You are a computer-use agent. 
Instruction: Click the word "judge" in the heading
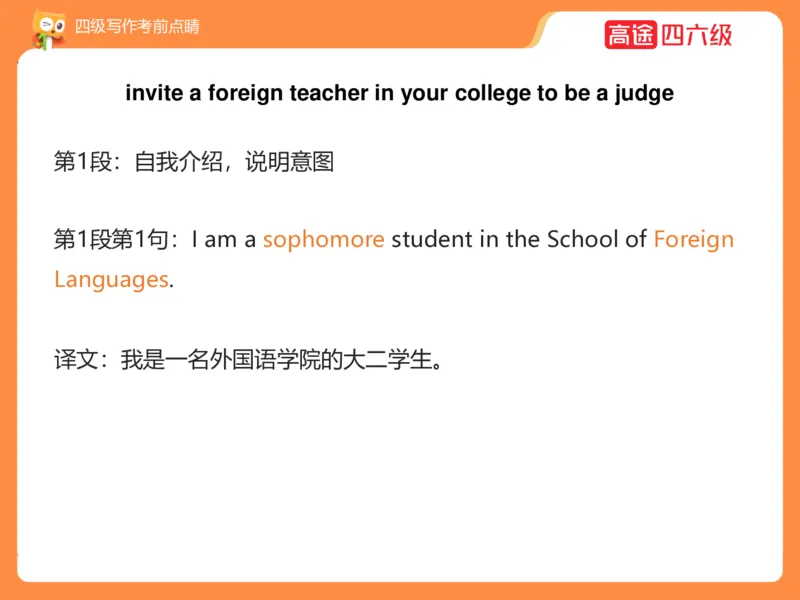[645, 94]
